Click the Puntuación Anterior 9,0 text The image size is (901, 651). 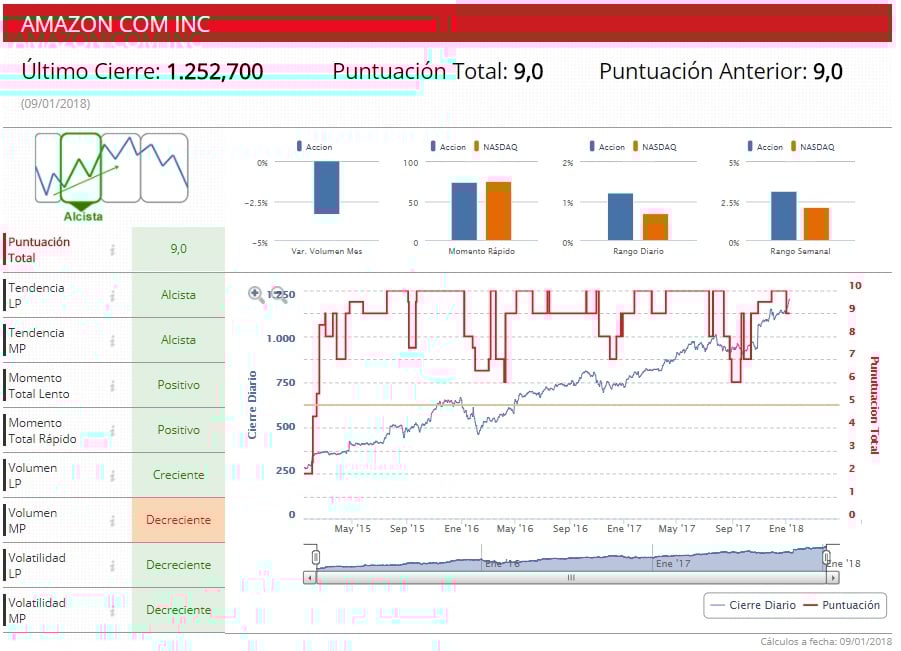coord(721,71)
